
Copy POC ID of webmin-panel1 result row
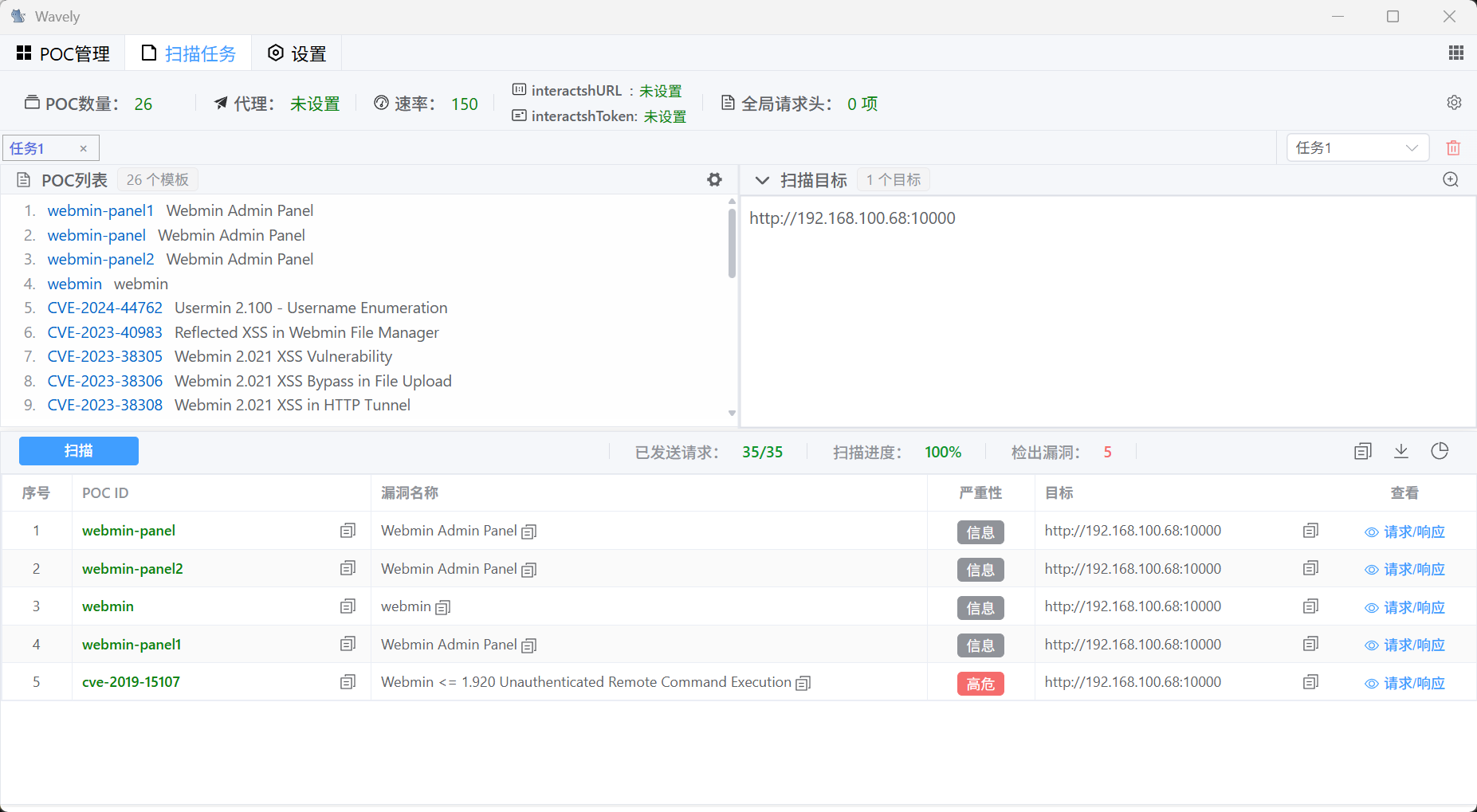pyautogui.click(x=348, y=644)
